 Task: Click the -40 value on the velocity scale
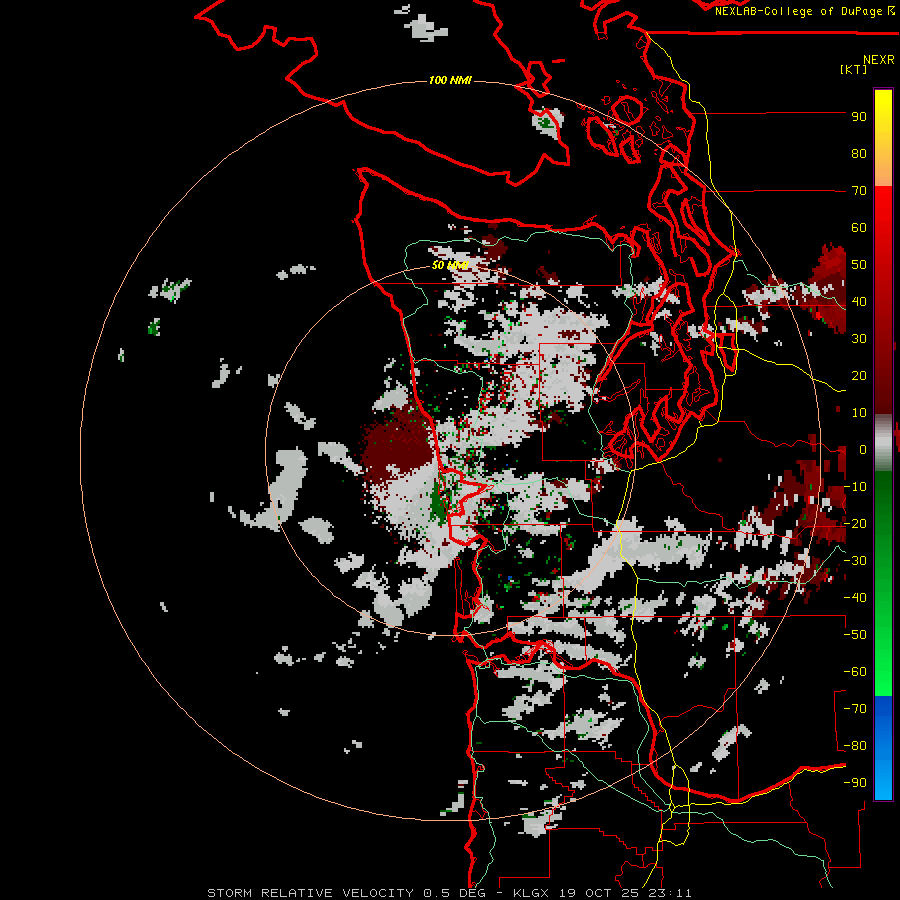[x=855, y=598]
